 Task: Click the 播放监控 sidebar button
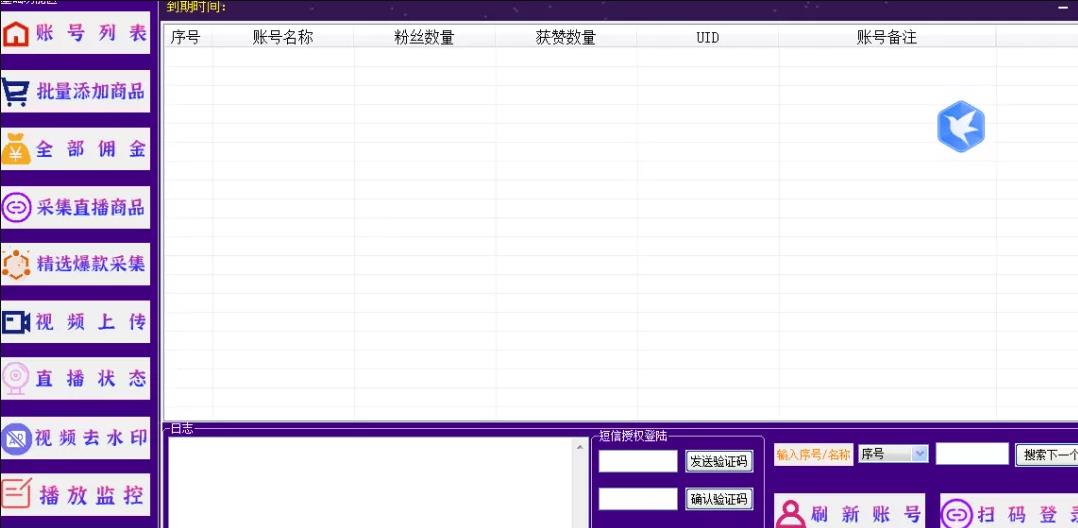pyautogui.click(x=76, y=494)
